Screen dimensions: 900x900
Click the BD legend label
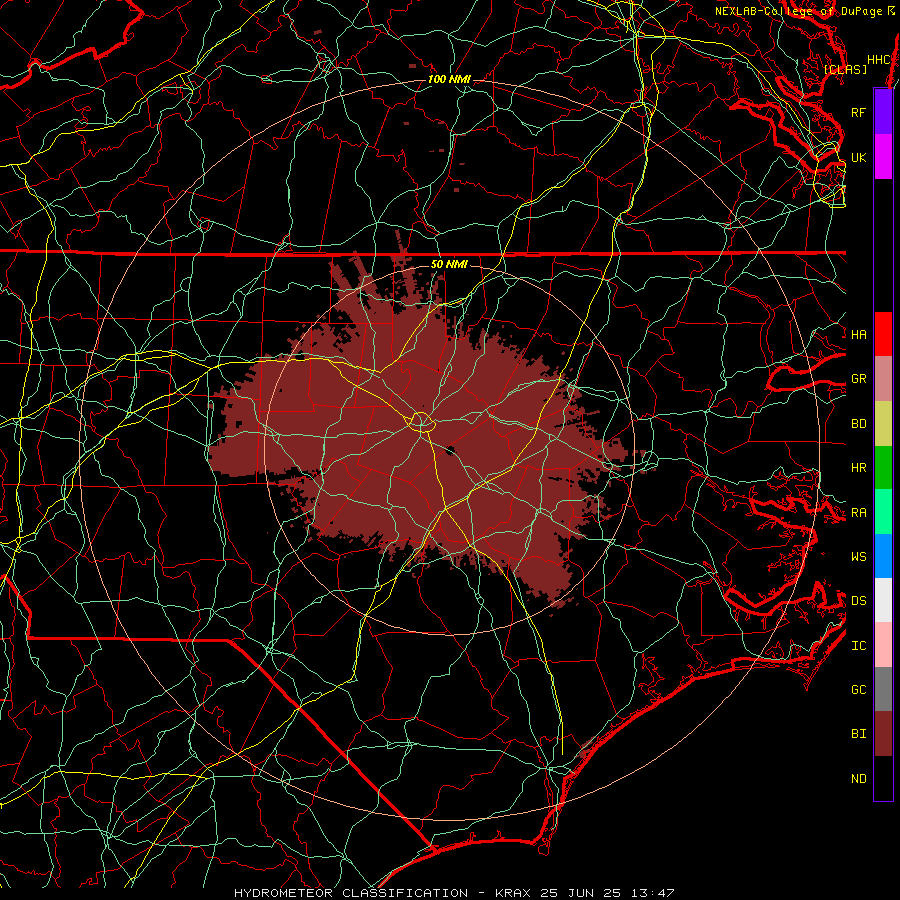tap(858, 424)
